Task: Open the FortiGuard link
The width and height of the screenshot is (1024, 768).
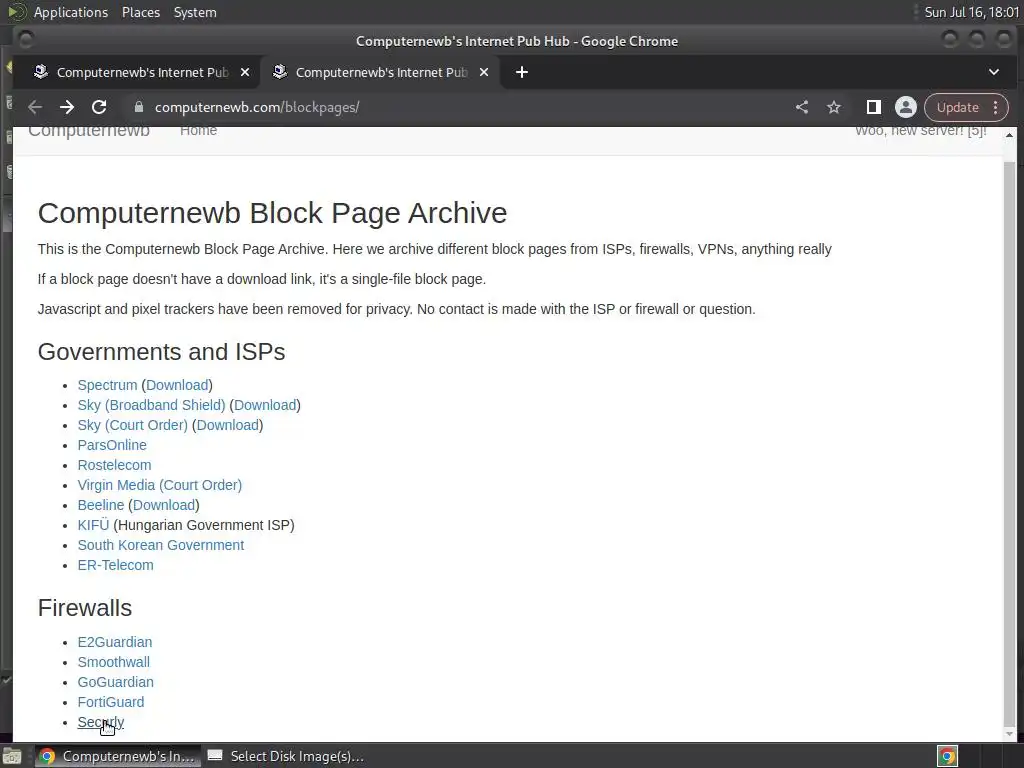Action: [111, 703]
